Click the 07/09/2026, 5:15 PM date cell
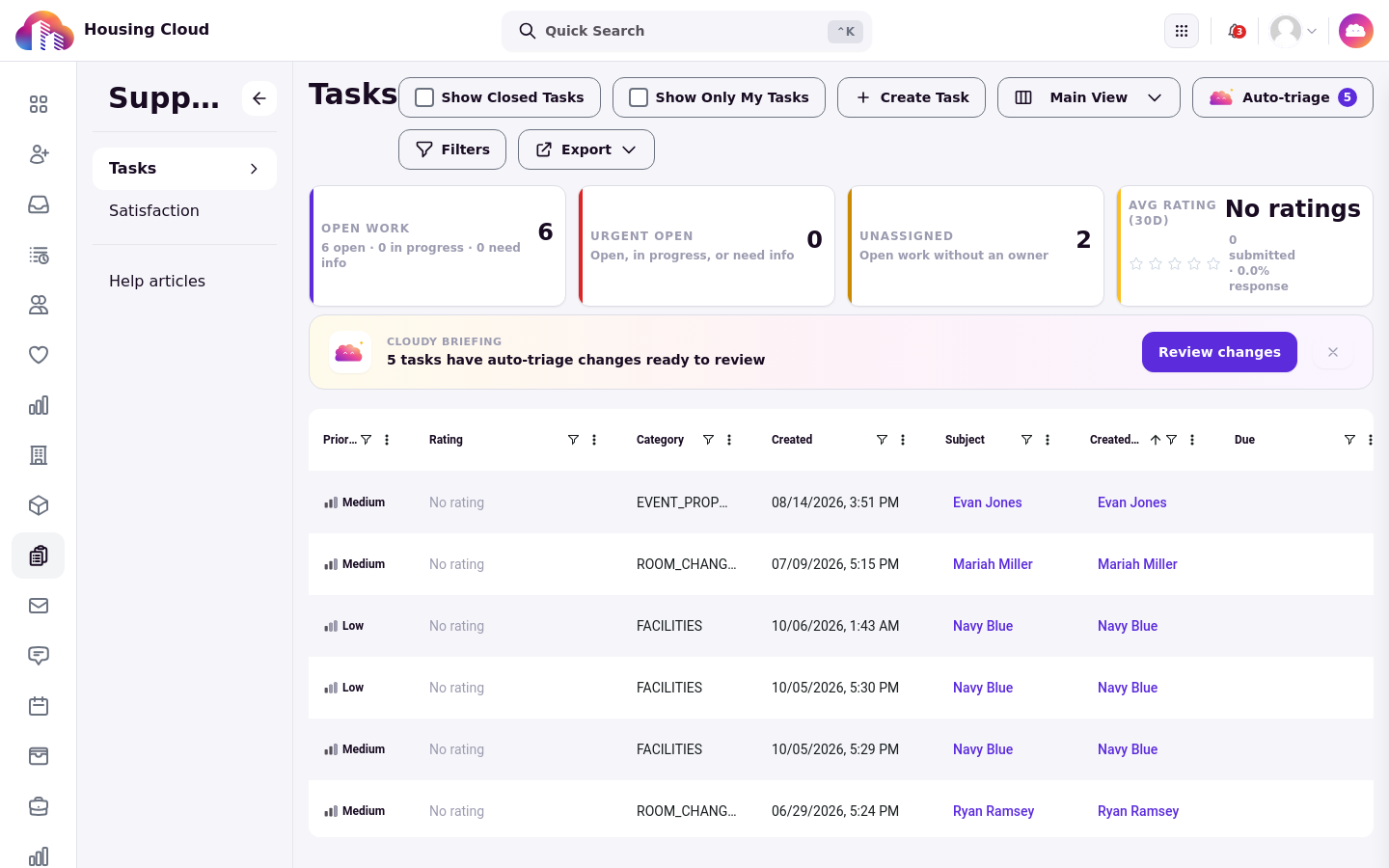1389x868 pixels. [835, 564]
